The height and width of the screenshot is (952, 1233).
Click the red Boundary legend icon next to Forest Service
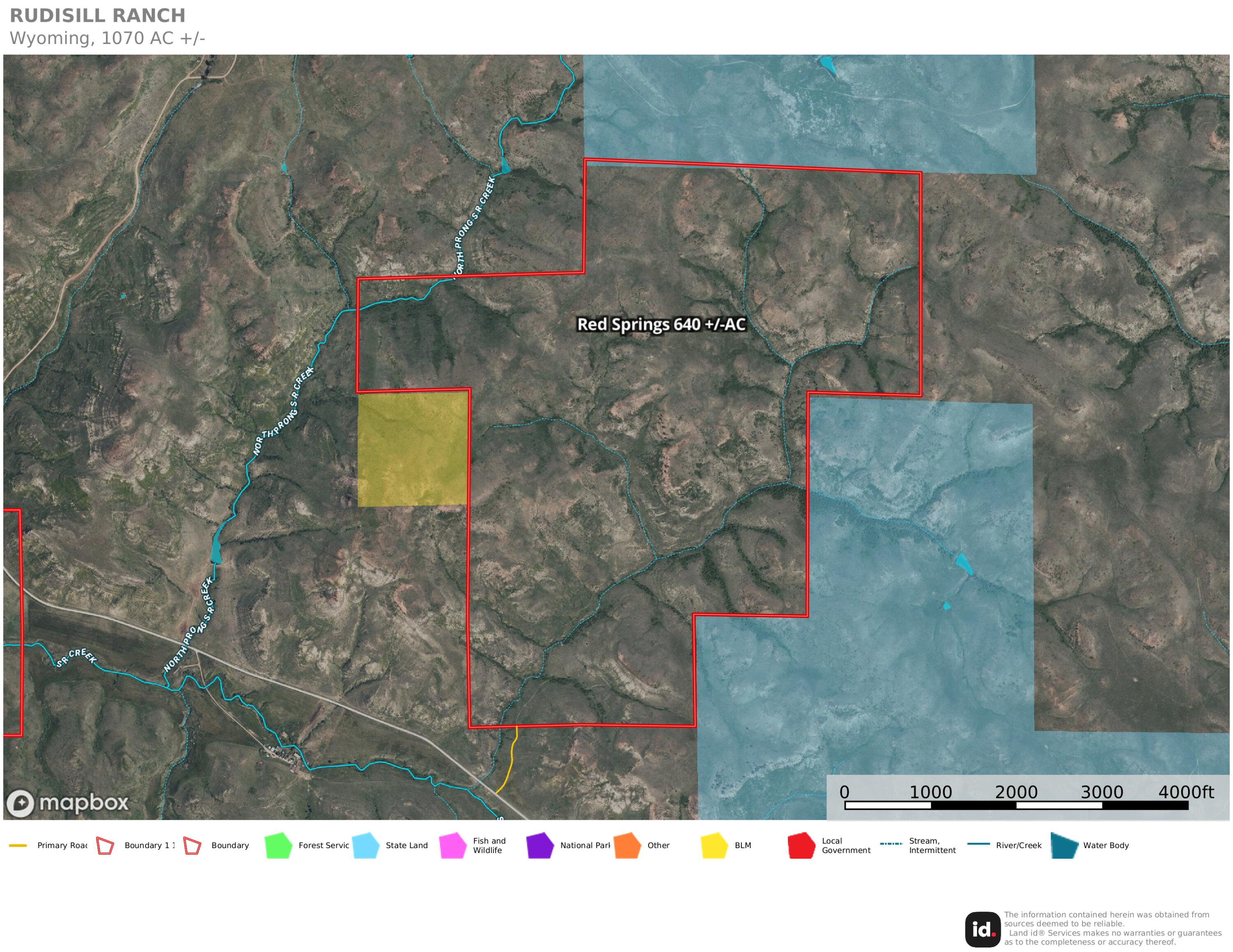pyautogui.click(x=192, y=845)
